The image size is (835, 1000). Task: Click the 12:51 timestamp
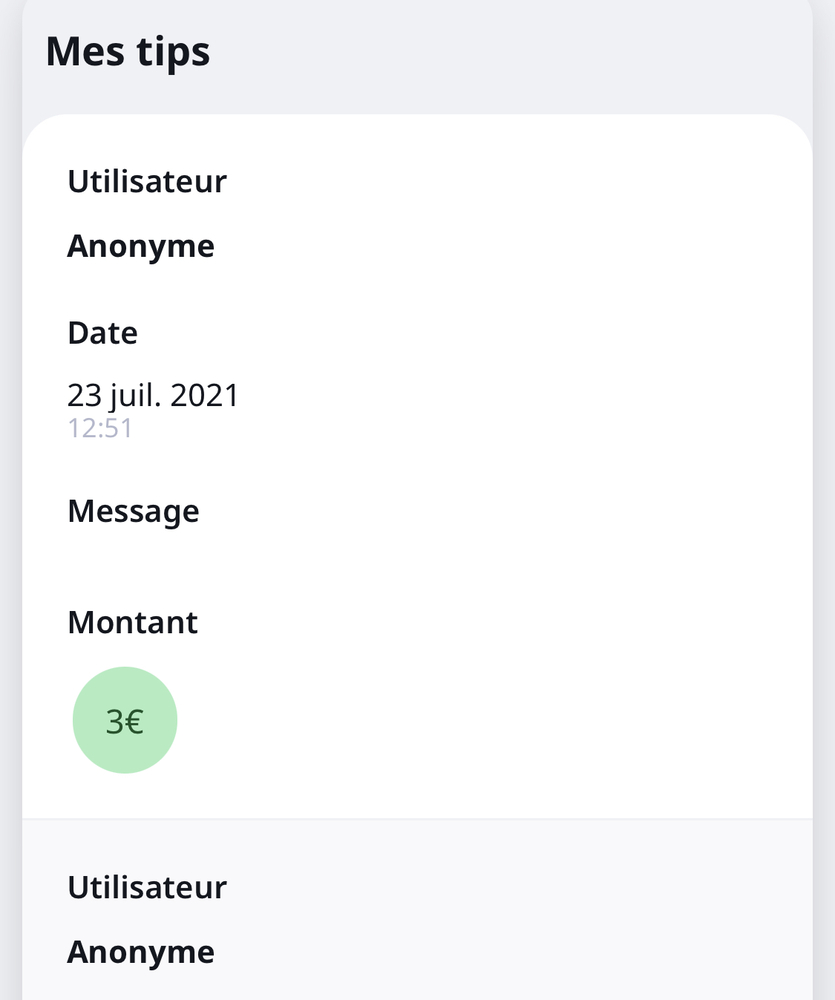point(100,429)
